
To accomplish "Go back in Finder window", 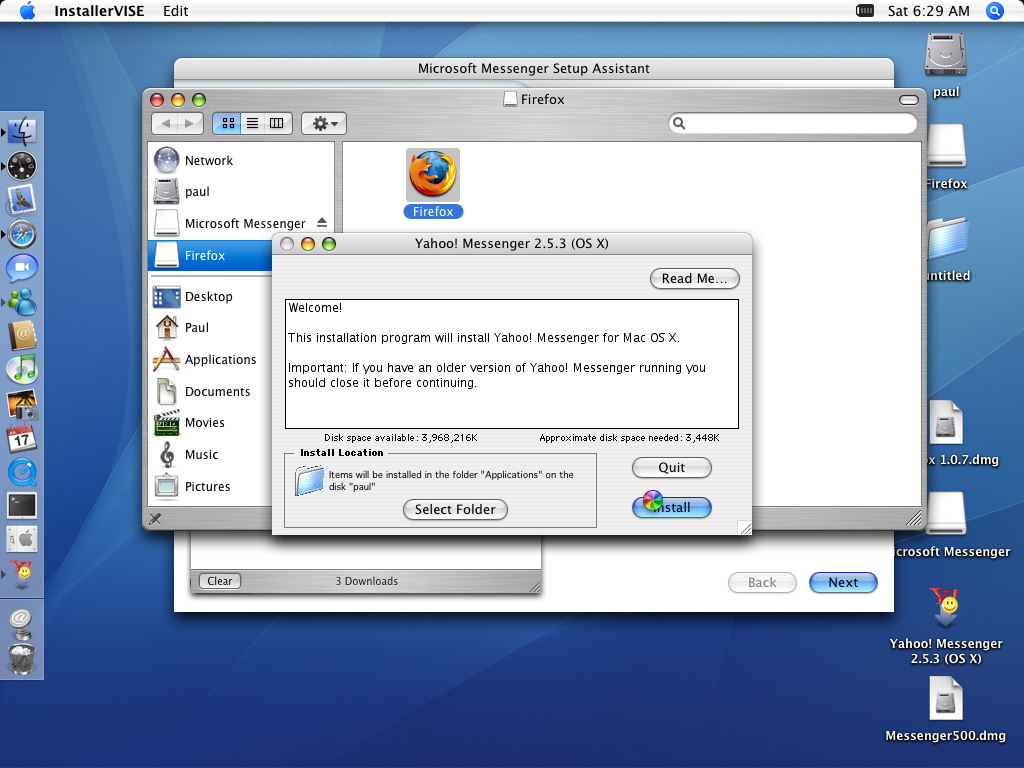I will tap(165, 123).
